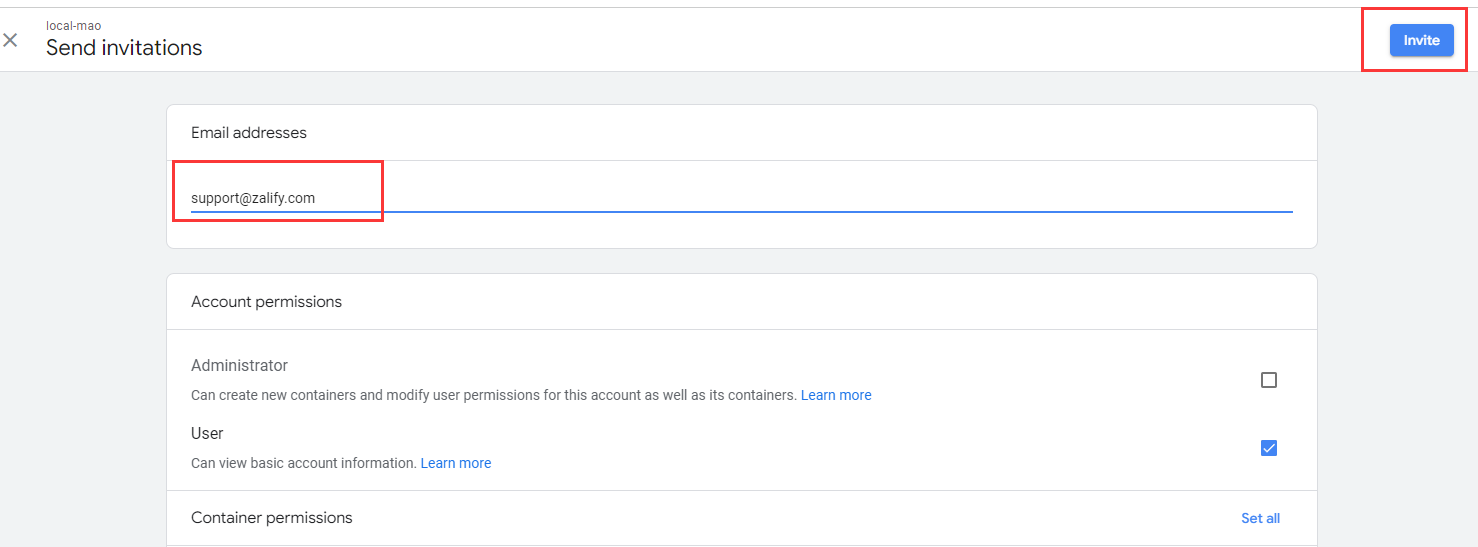Open Learn more link for Administrator
This screenshot has width=1478, height=547.
click(836, 395)
